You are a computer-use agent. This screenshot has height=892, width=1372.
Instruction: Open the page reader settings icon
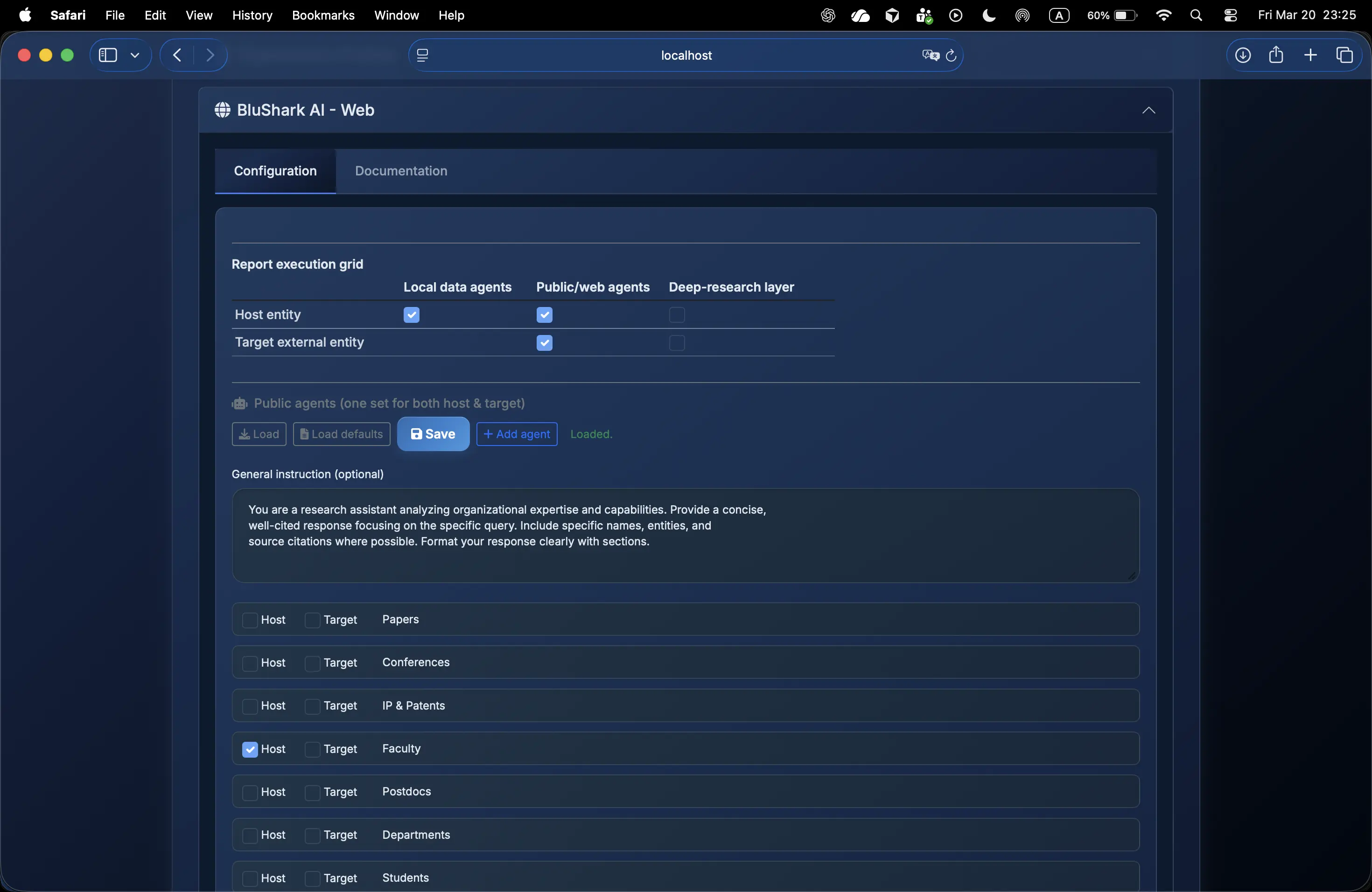pos(422,56)
